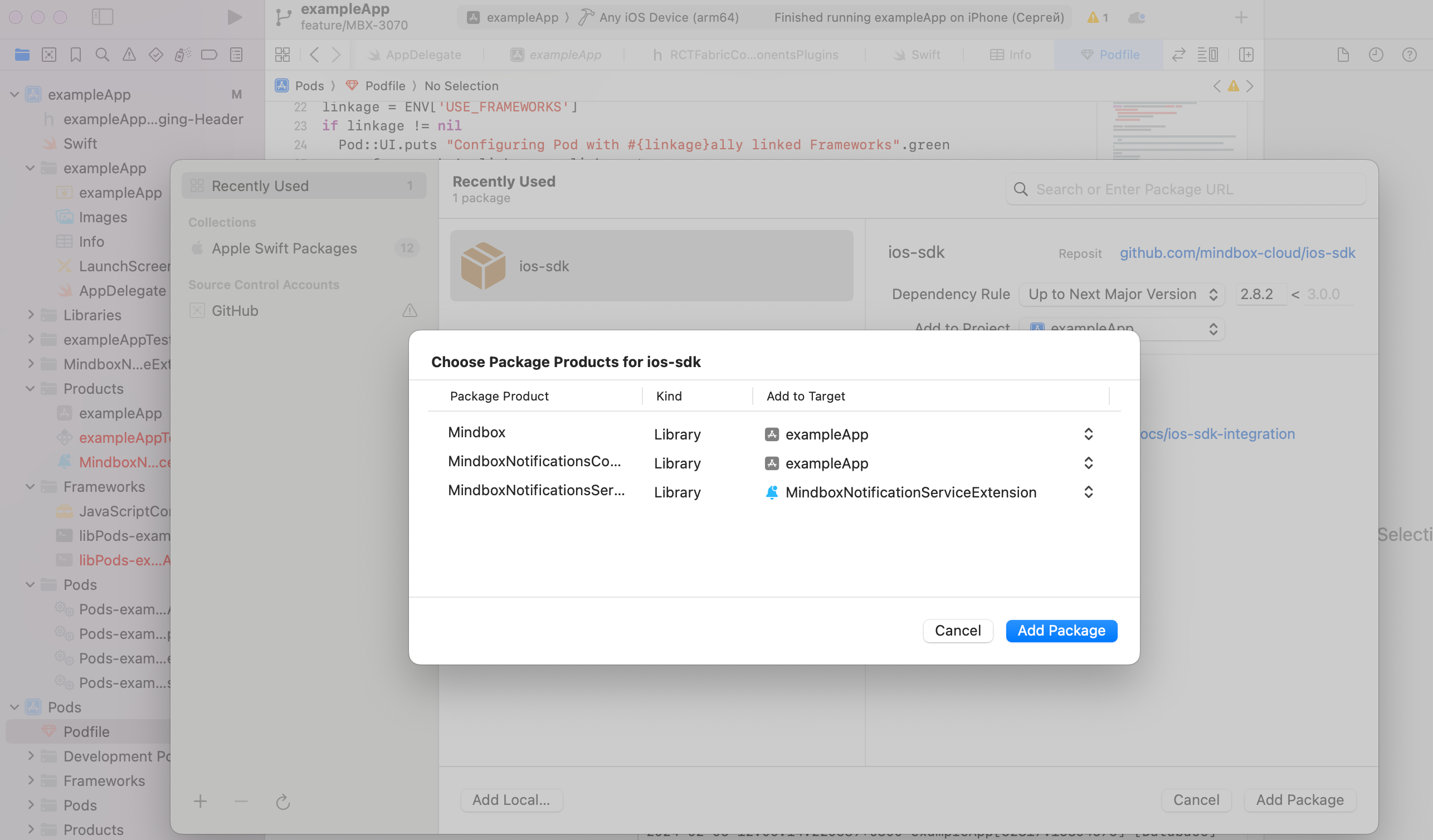Switch to the AppDelegate editor tab

(x=415, y=55)
